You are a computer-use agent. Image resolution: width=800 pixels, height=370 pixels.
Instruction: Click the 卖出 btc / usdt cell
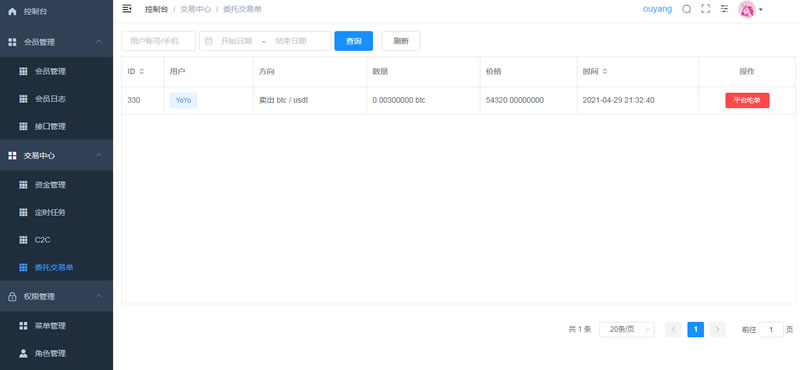pyautogui.click(x=283, y=101)
